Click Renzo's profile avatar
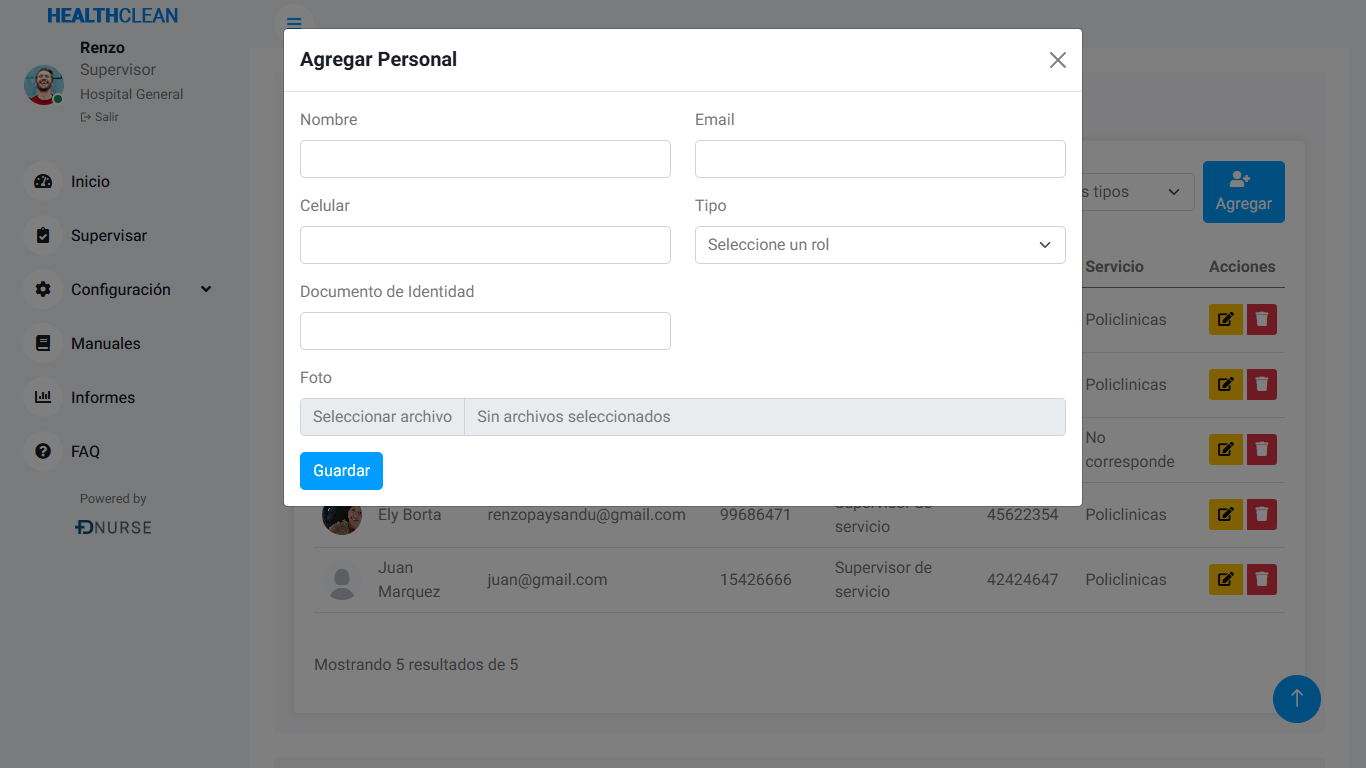Viewport: 1366px width, 768px height. 43,85
